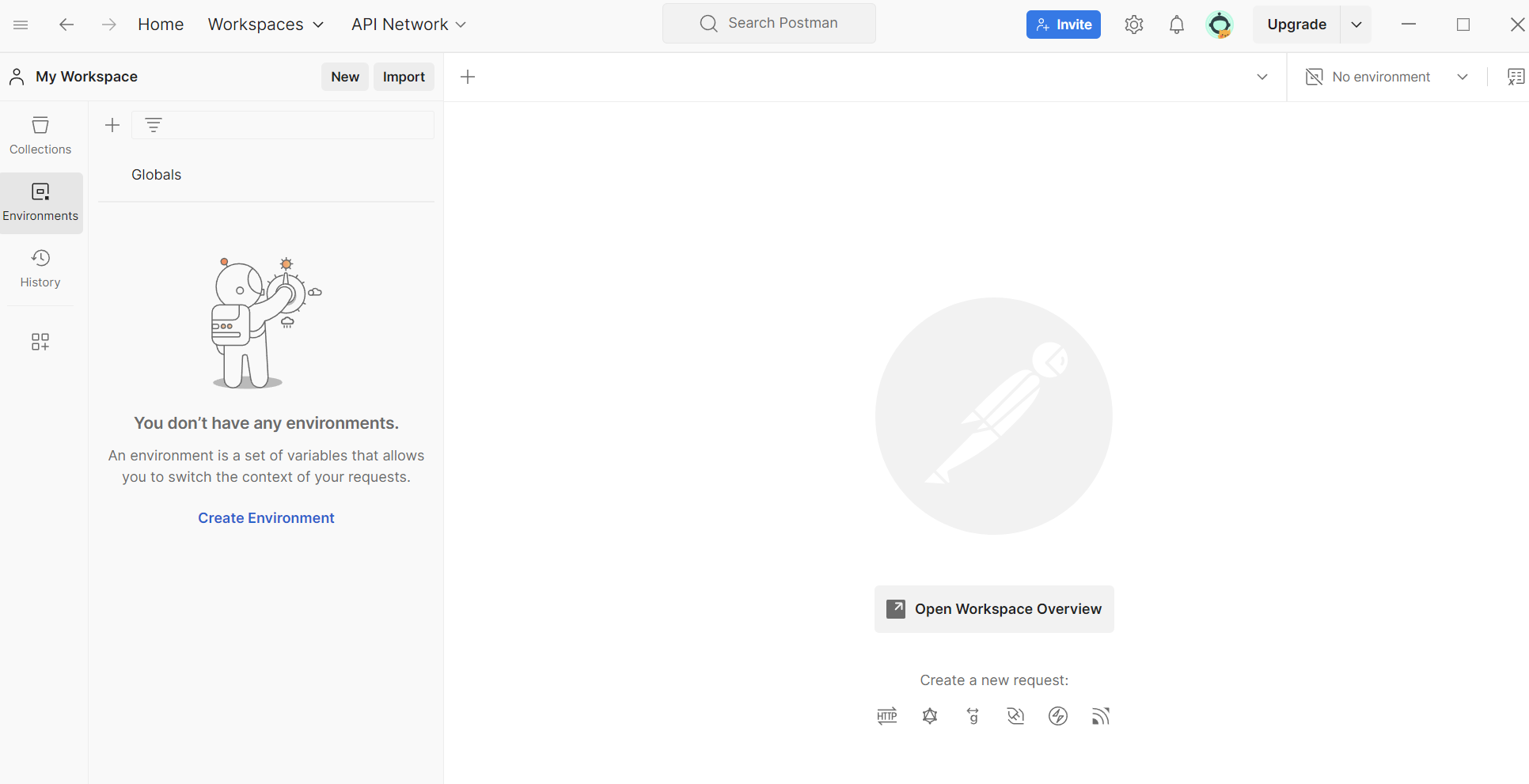
Task: Open the hamburger menu icon
Action: 21,25
